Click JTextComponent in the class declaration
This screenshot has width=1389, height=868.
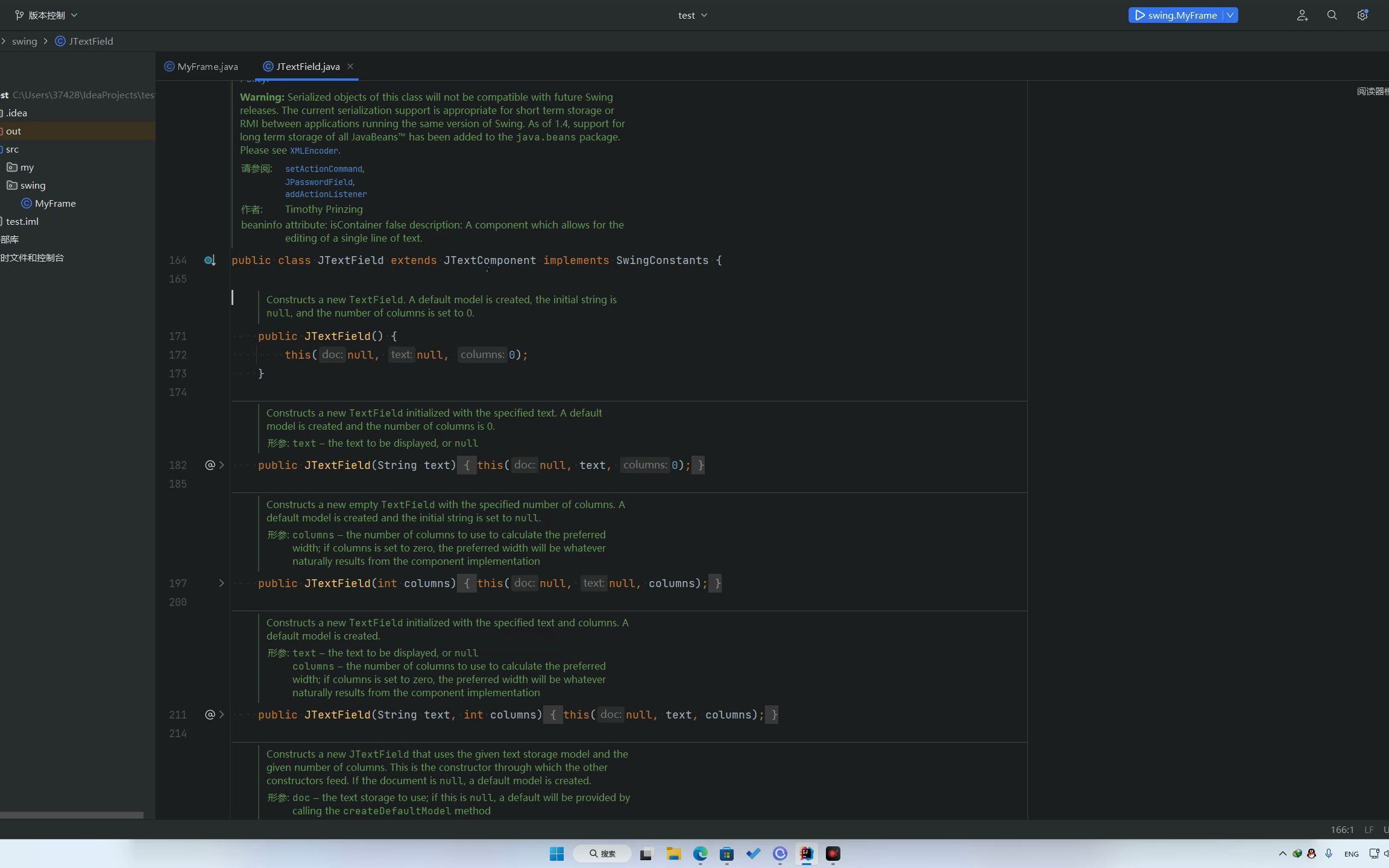[490, 260]
